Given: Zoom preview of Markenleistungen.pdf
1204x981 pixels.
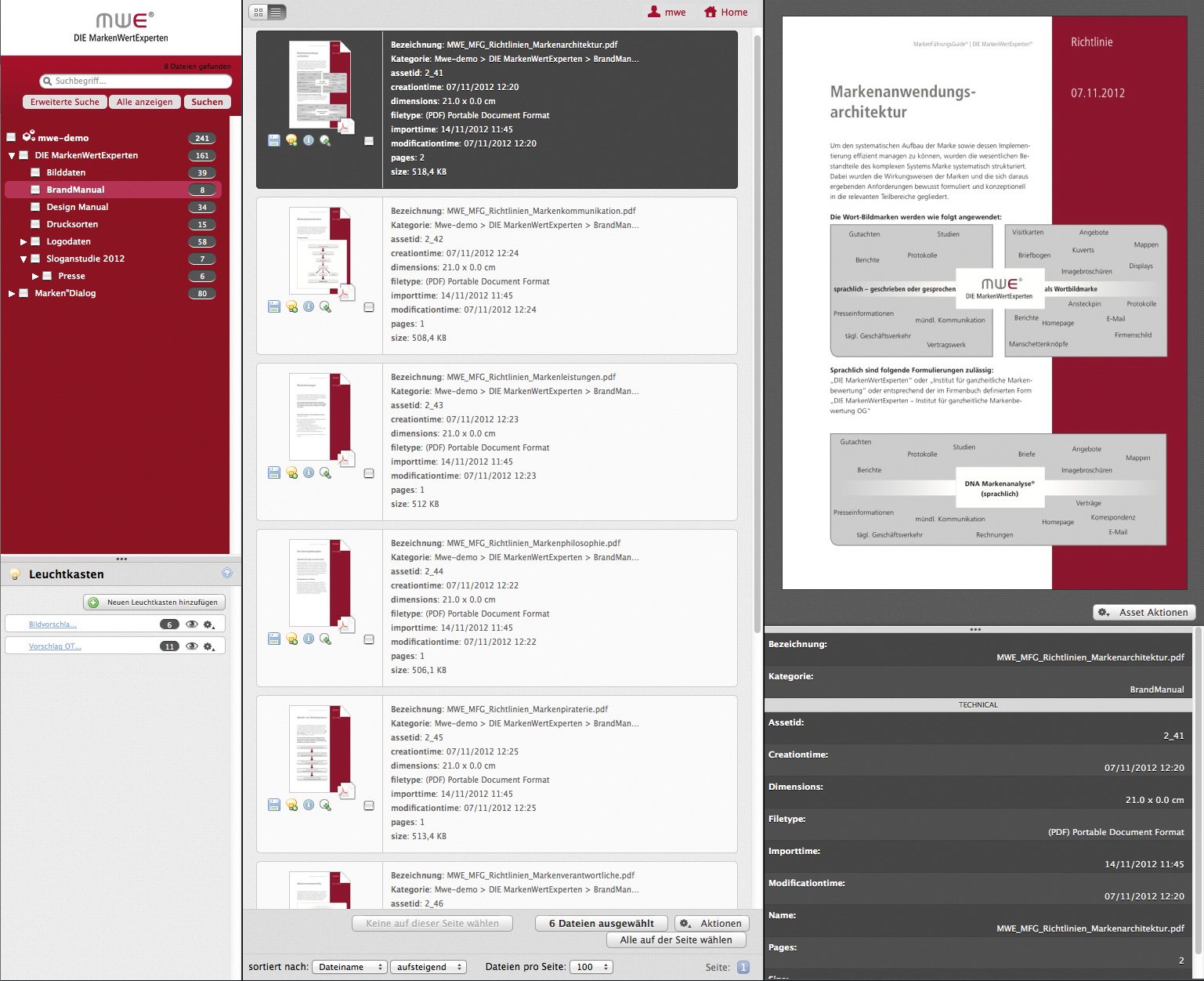Looking at the screenshot, I should coord(325,472).
